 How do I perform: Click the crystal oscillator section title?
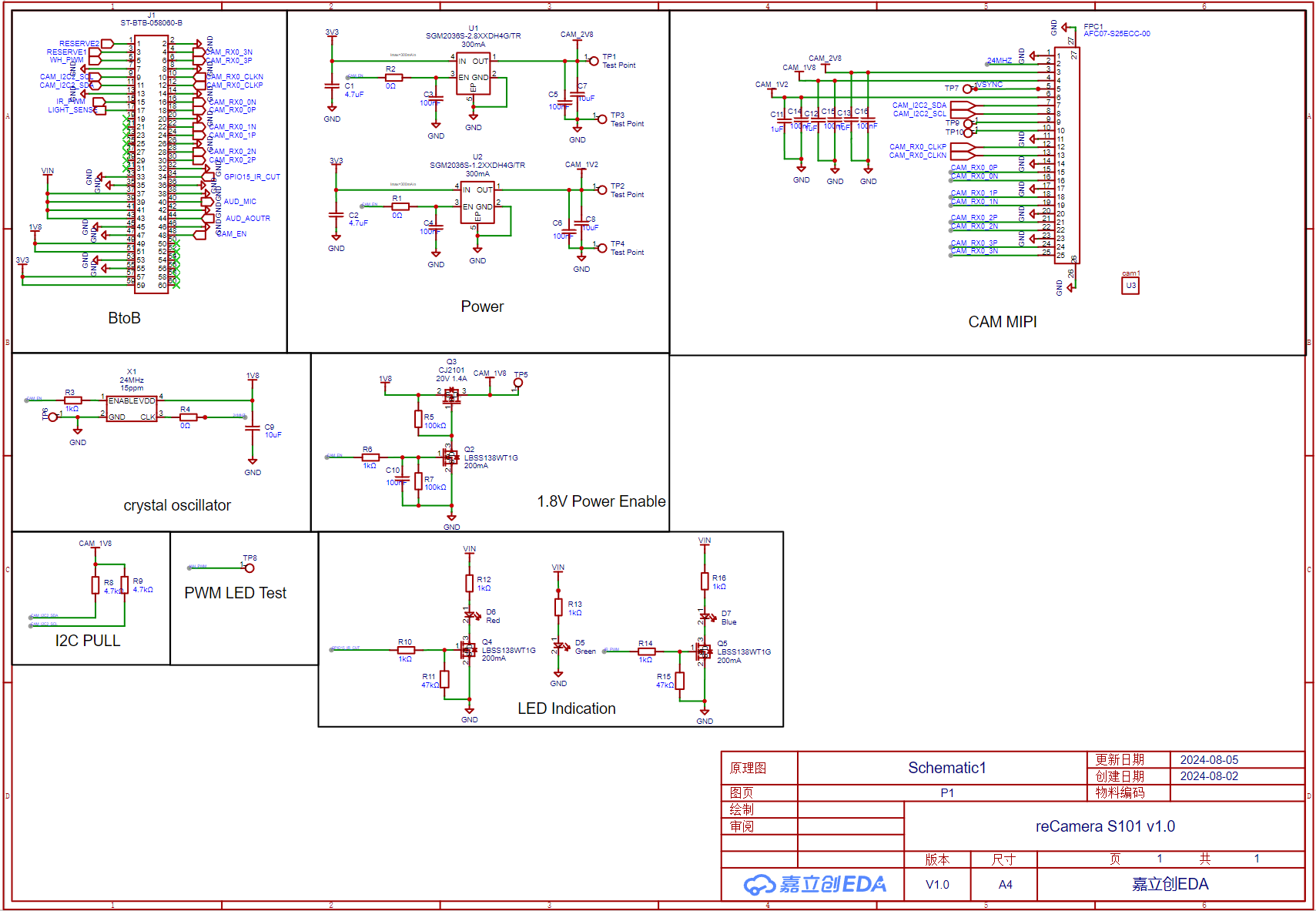(177, 505)
